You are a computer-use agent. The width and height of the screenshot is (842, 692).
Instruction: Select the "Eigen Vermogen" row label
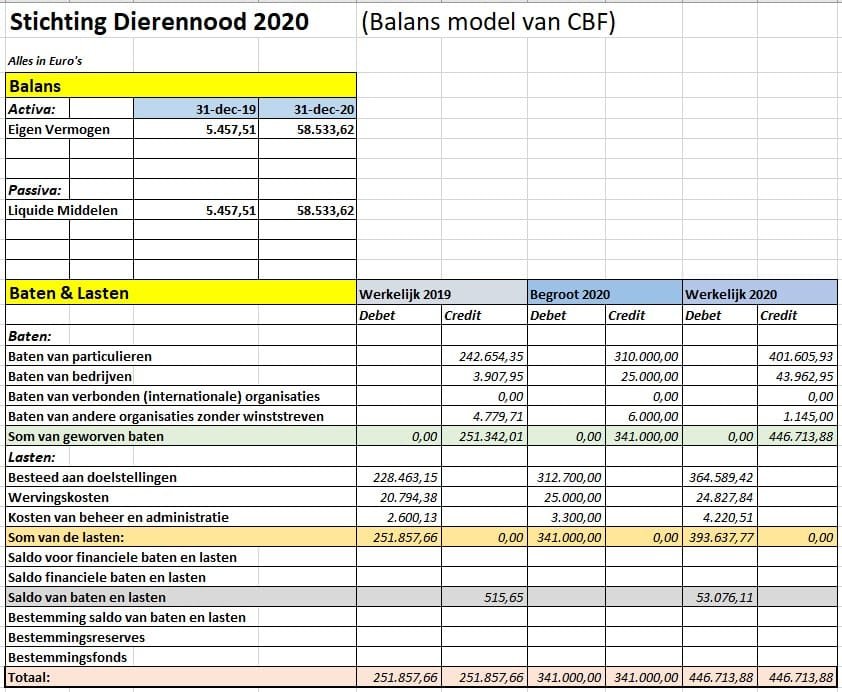59,129
